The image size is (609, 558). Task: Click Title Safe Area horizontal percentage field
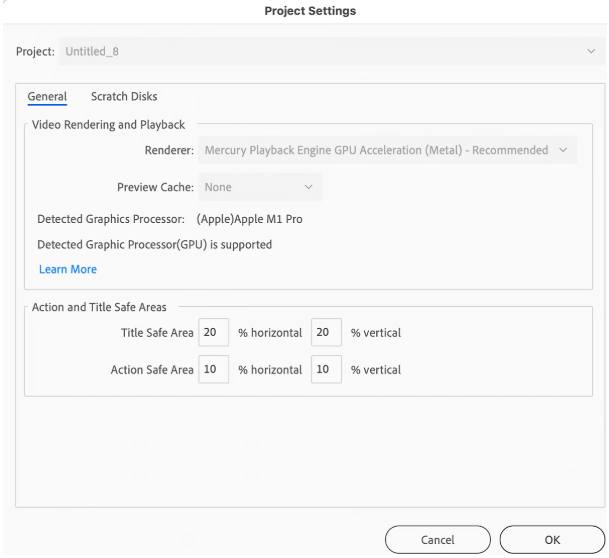213,333
